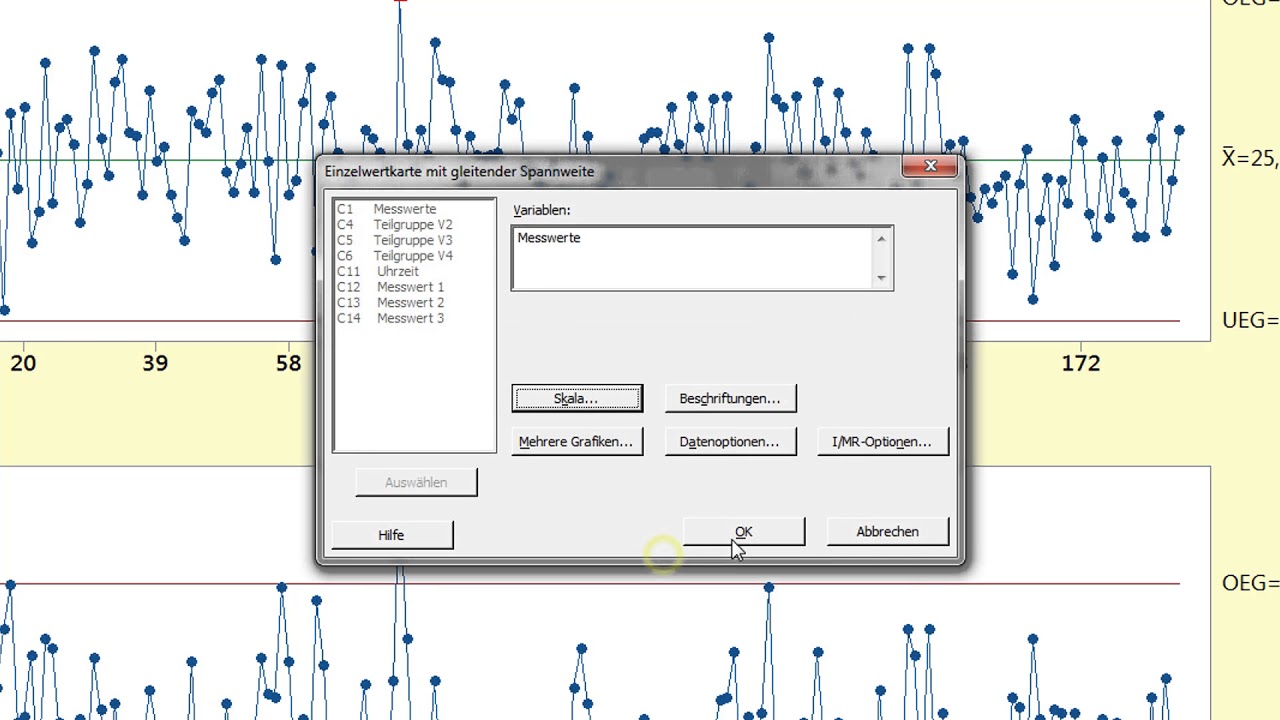Select C6 Teilgruppe V4 column
Screen dimensions: 1280x720
[395, 256]
